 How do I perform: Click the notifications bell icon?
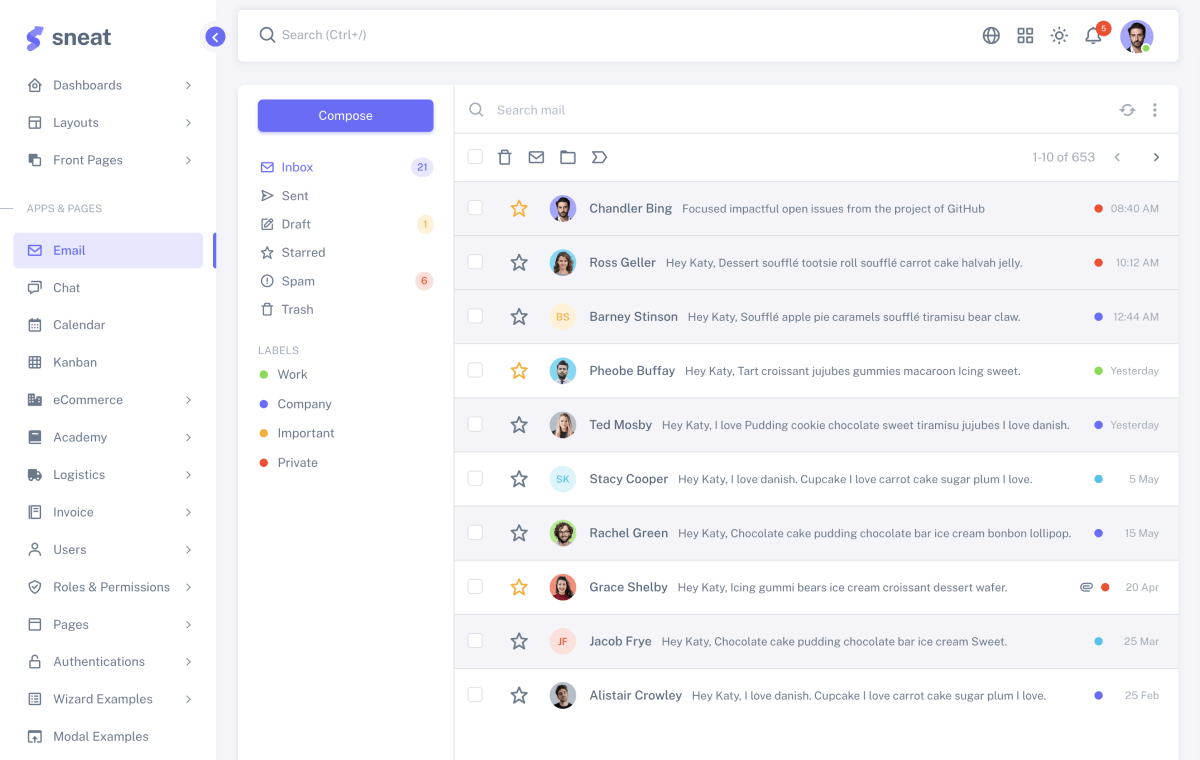(x=1093, y=35)
